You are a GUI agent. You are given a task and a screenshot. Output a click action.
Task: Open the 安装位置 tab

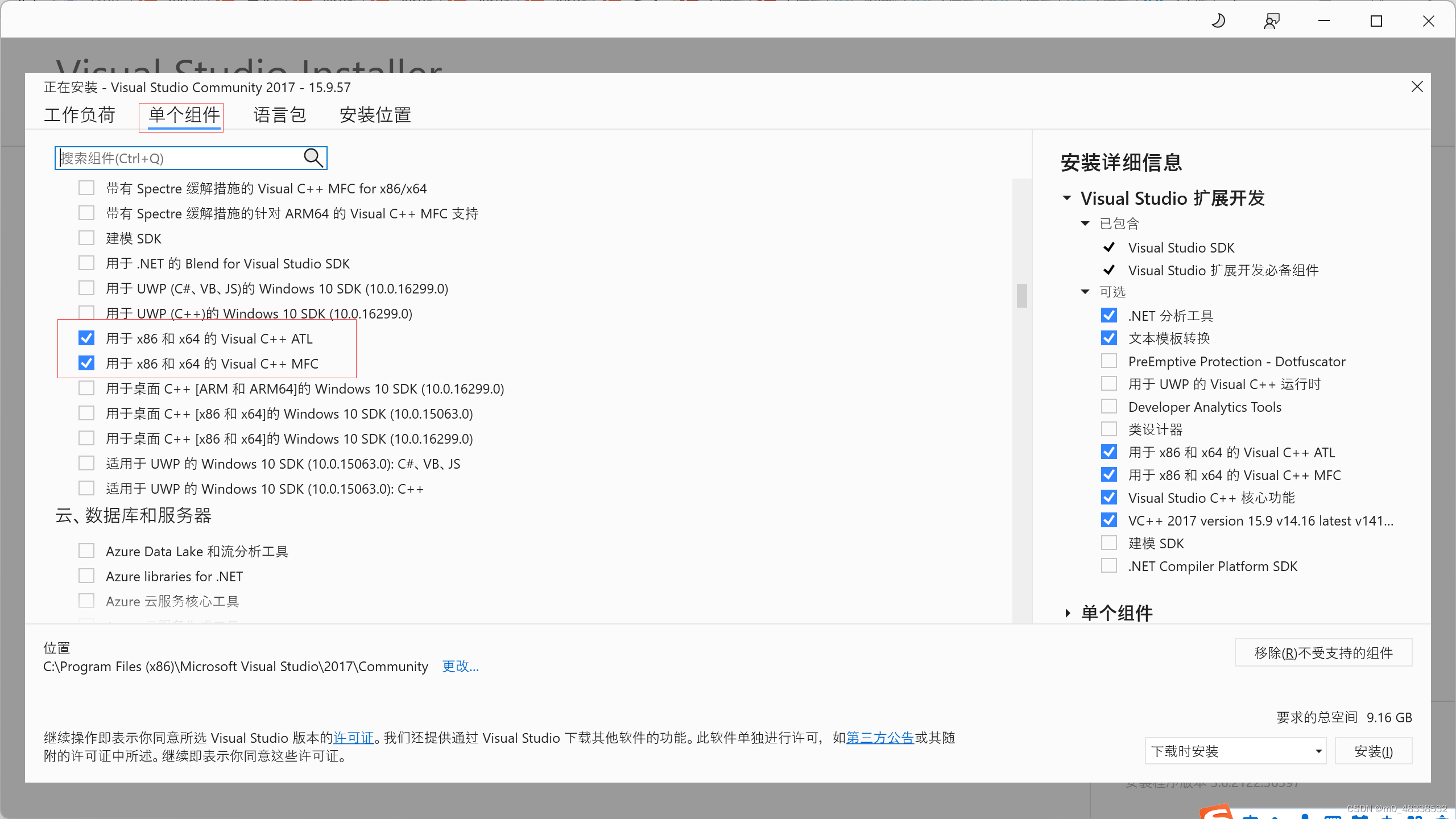[x=375, y=115]
